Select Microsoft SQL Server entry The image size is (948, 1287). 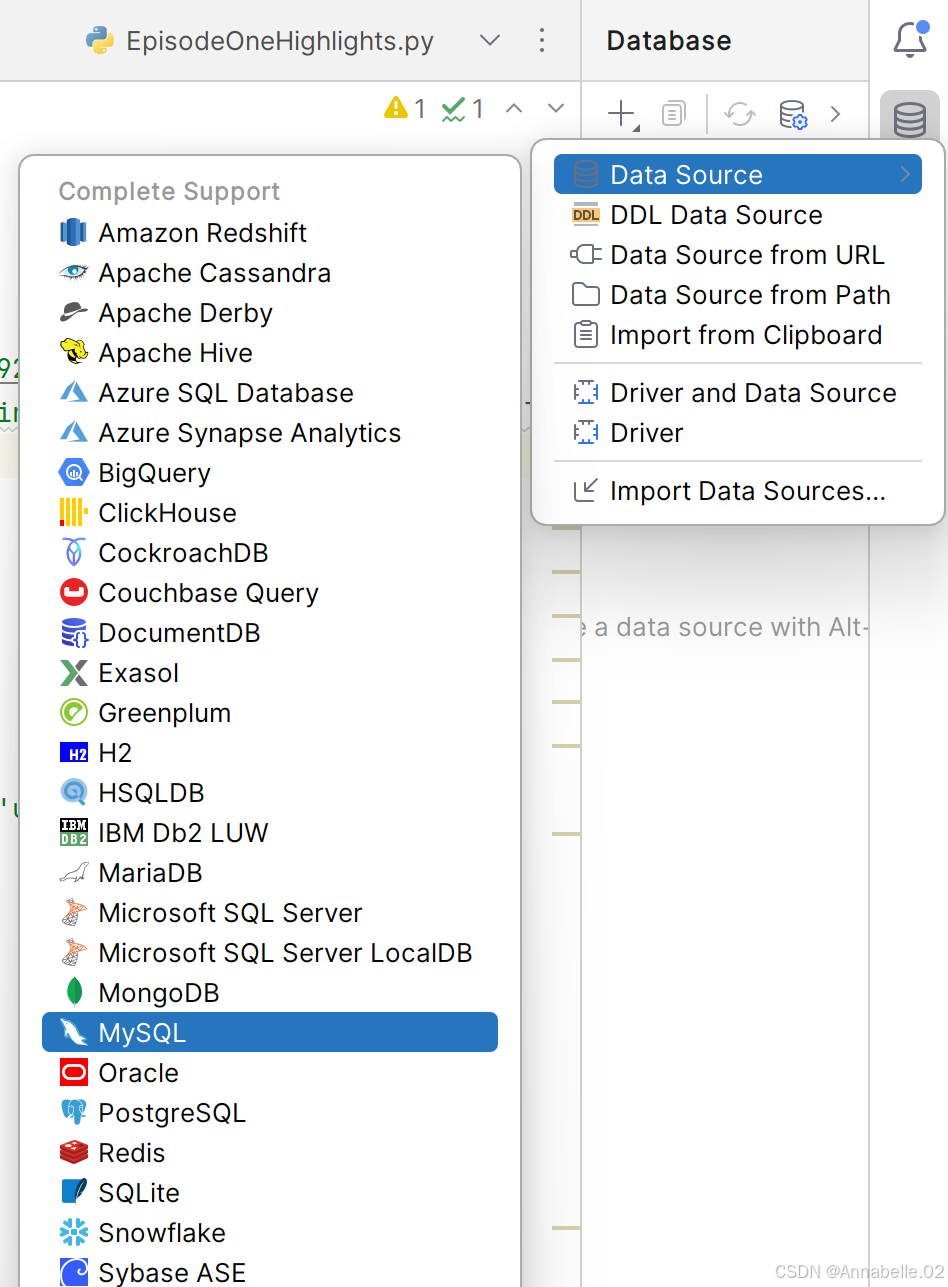(x=270, y=913)
